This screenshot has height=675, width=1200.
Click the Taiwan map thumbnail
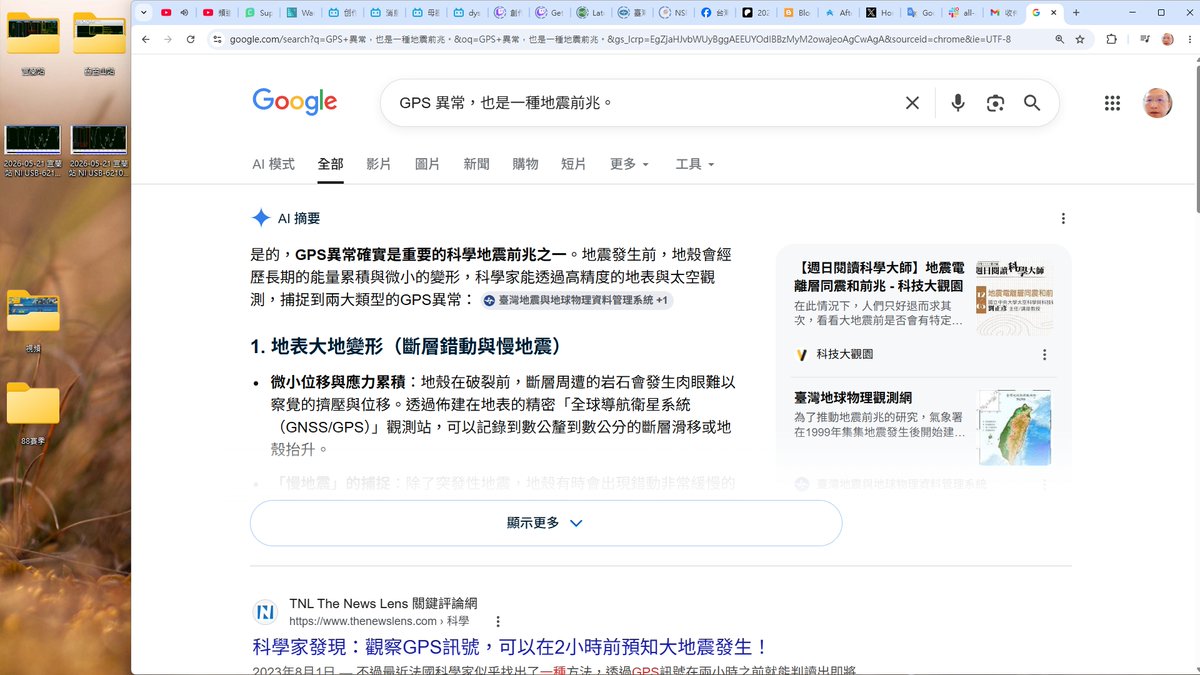[x=1014, y=427]
